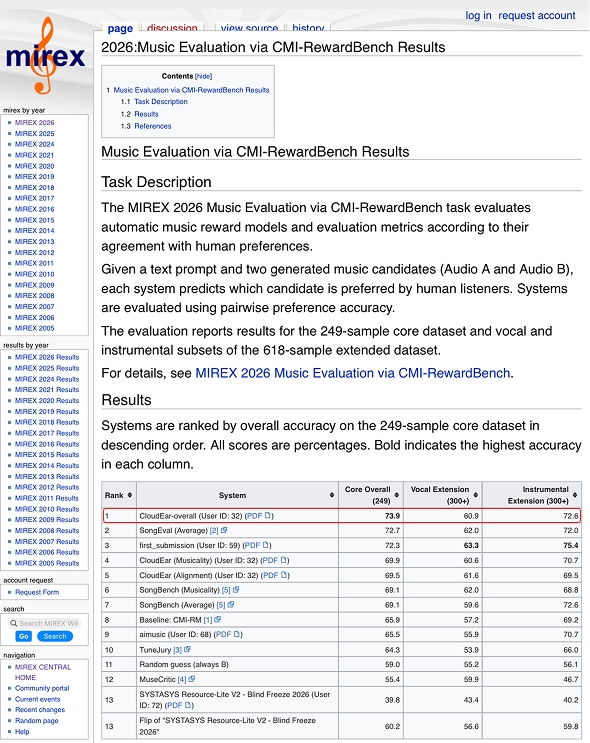The width and height of the screenshot is (590, 743).
Task: Click request account link
Action: point(536,15)
